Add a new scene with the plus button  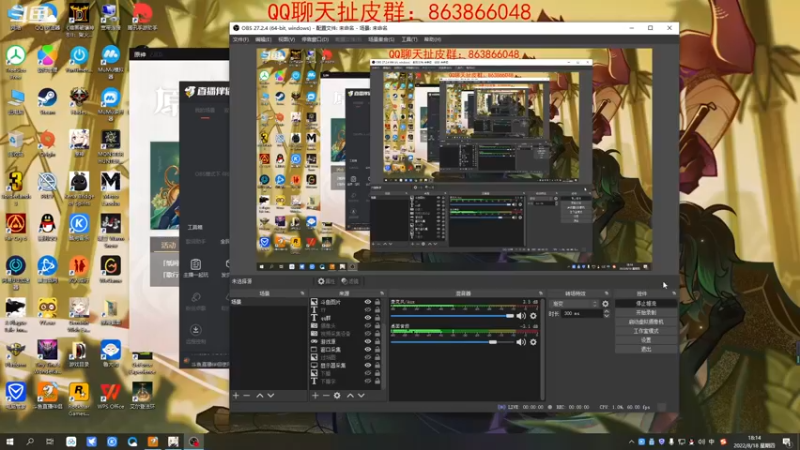click(236, 395)
